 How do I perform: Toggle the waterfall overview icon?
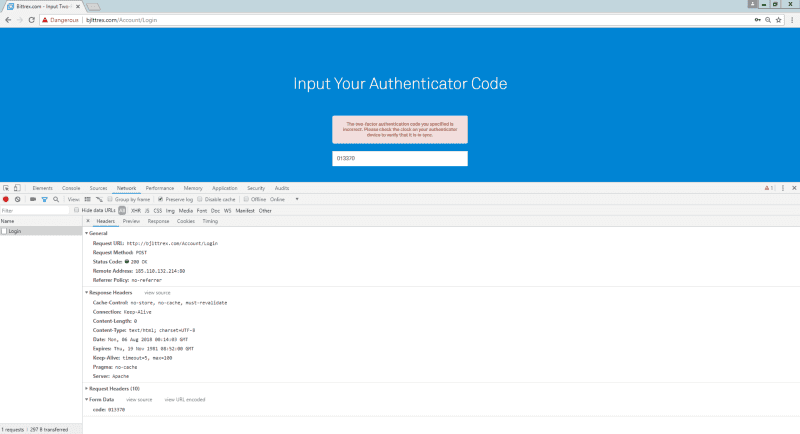tap(99, 199)
